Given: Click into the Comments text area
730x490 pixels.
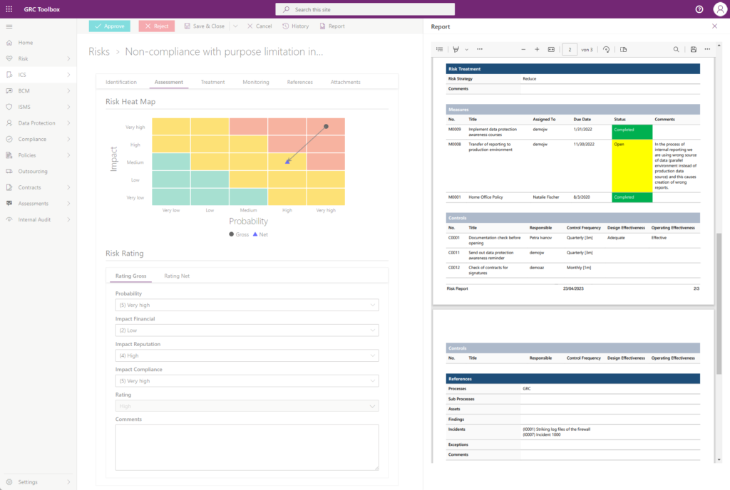Looking at the screenshot, I should click(x=247, y=447).
